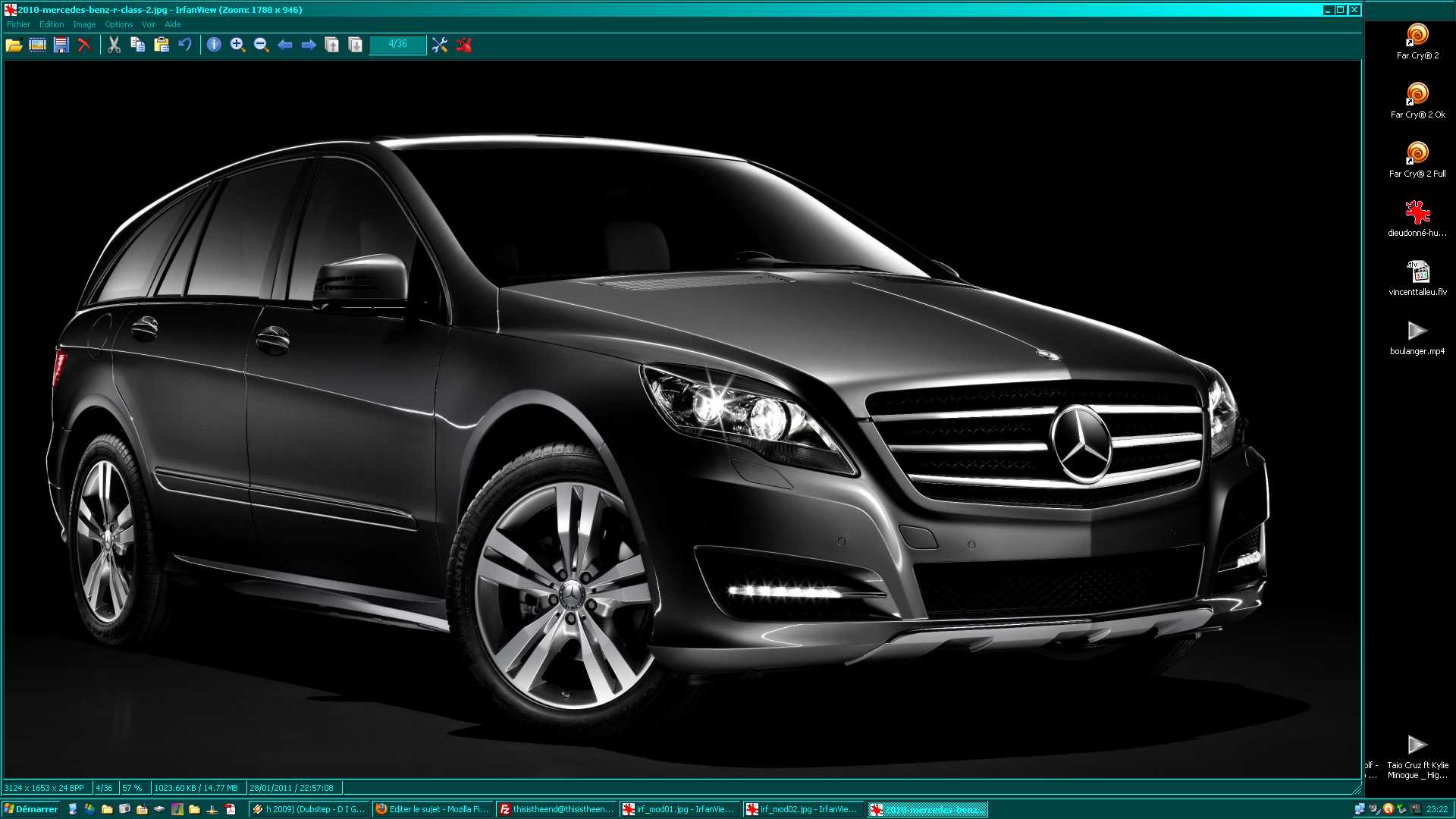Screen dimensions: 1456x819
Task: Open the Fichier menu
Action: [x=18, y=24]
